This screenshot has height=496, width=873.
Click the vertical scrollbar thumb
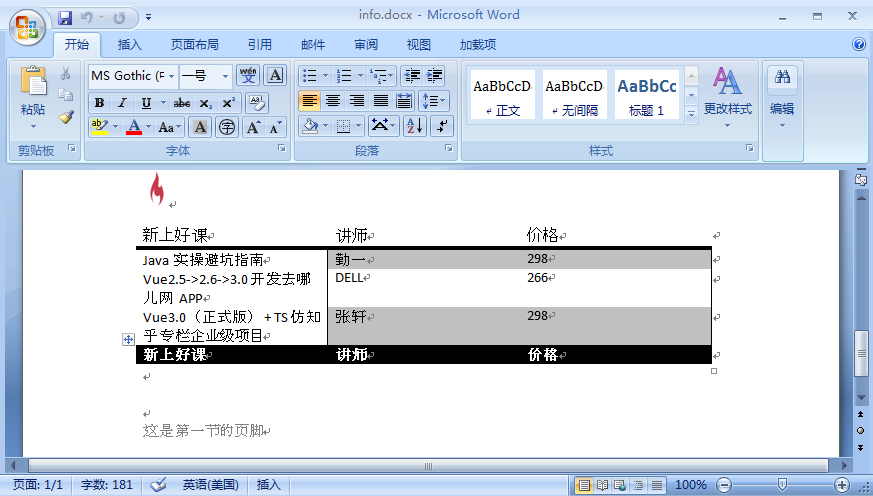pos(861,353)
